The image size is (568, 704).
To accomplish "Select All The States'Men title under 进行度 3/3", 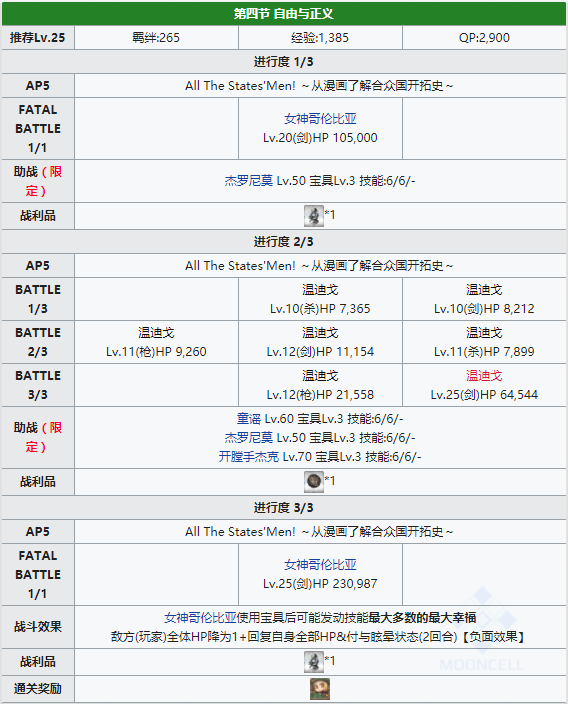I will click(320, 532).
